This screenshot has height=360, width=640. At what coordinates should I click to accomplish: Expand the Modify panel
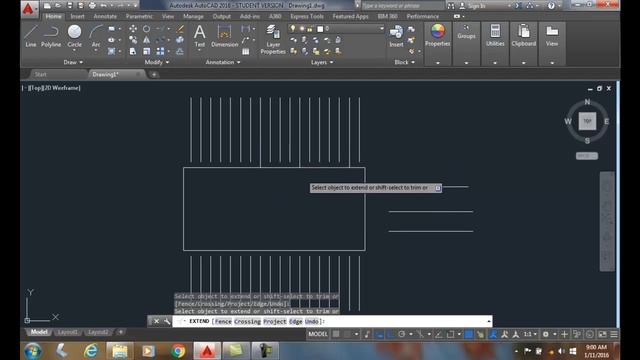[157, 62]
